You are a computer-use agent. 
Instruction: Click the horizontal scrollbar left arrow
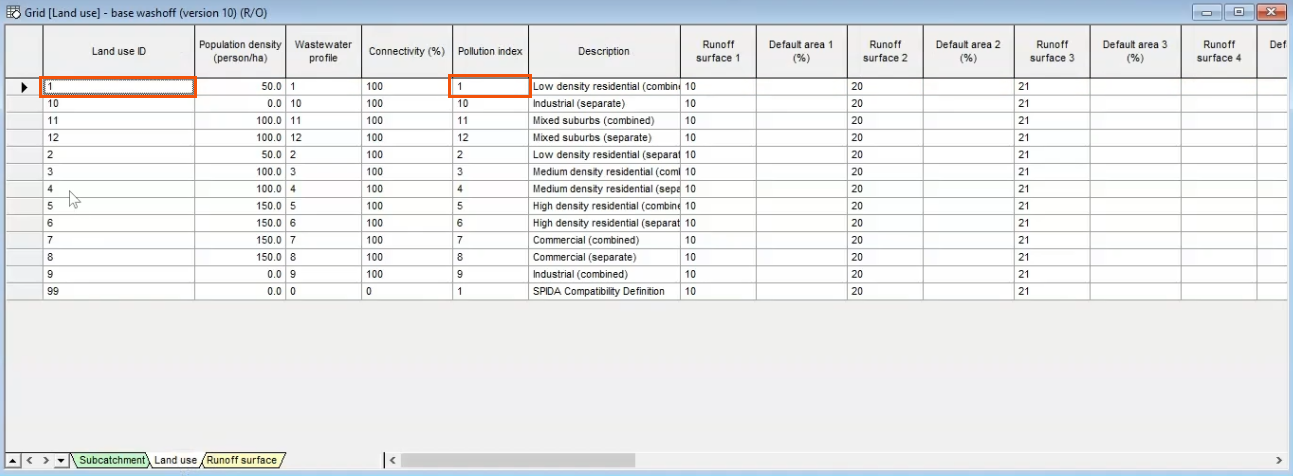pyautogui.click(x=392, y=460)
